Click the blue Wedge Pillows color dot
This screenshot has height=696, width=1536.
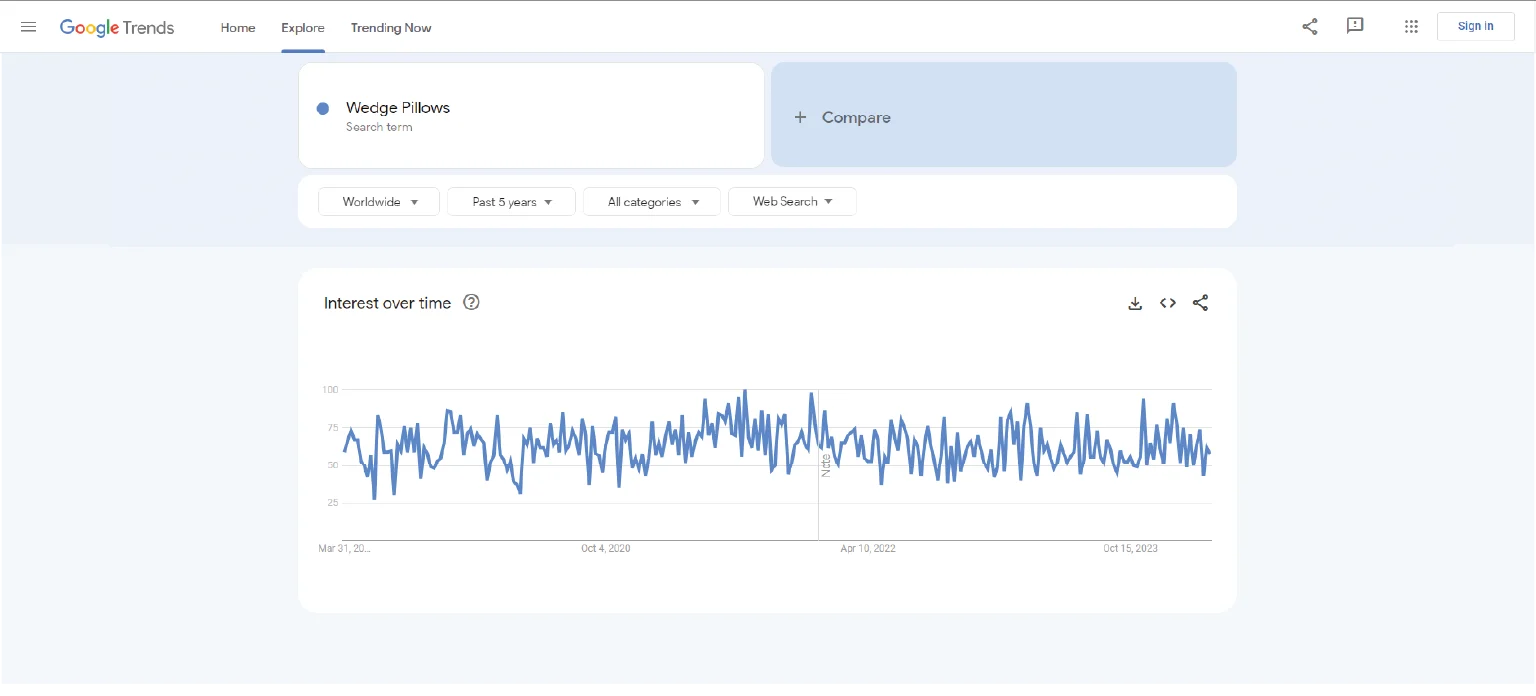tap(323, 109)
